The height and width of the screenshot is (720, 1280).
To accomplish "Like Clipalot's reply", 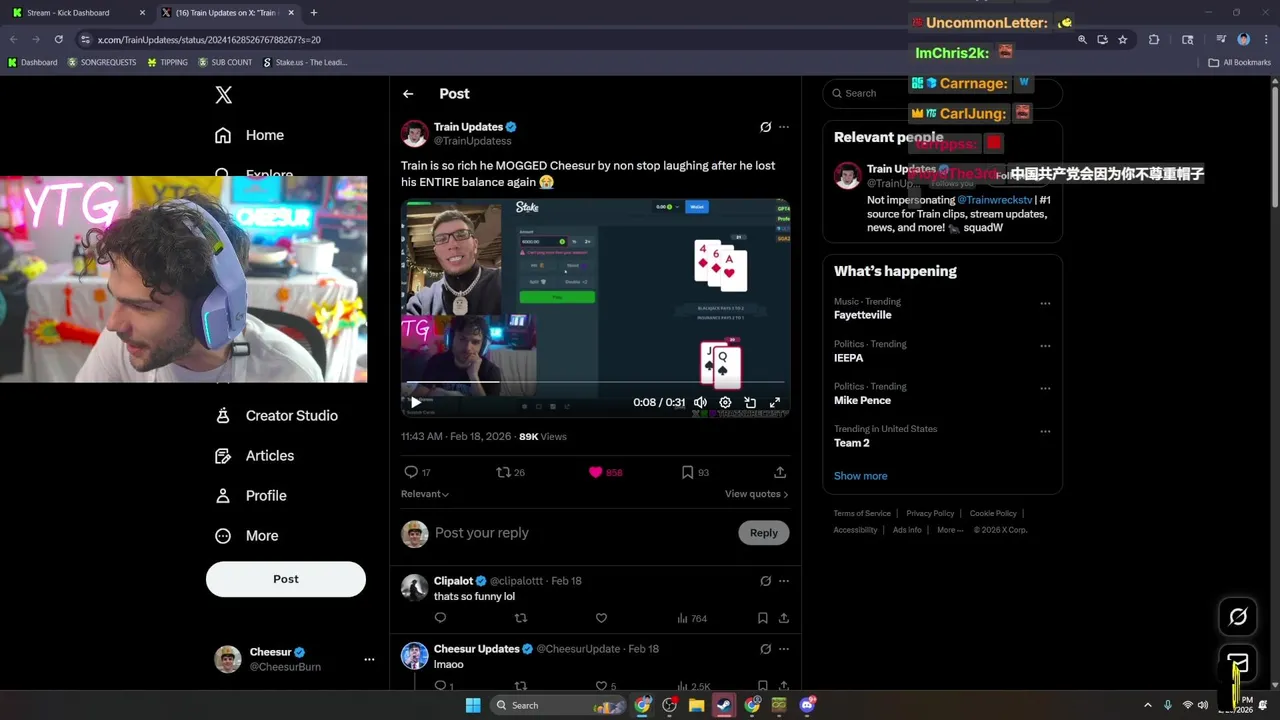I will 601,618.
